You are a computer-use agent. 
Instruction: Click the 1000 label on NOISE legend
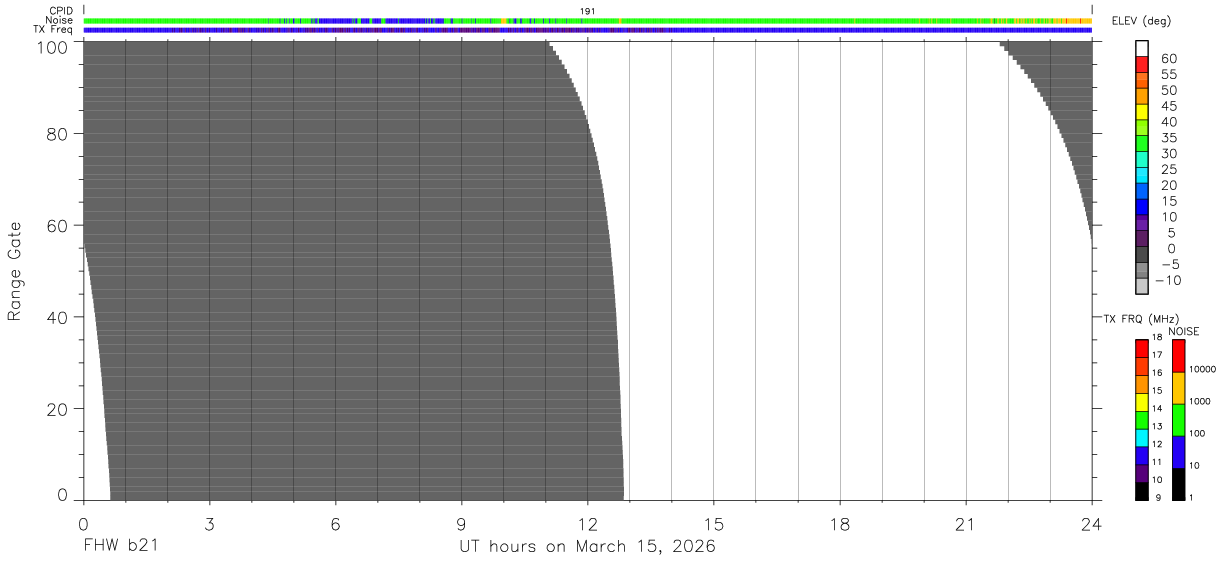tap(1201, 401)
